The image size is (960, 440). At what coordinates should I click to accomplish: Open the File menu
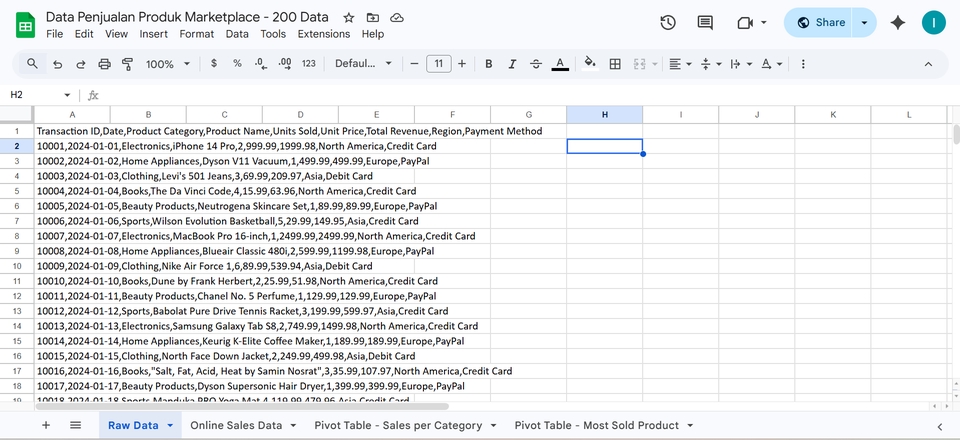coord(54,34)
